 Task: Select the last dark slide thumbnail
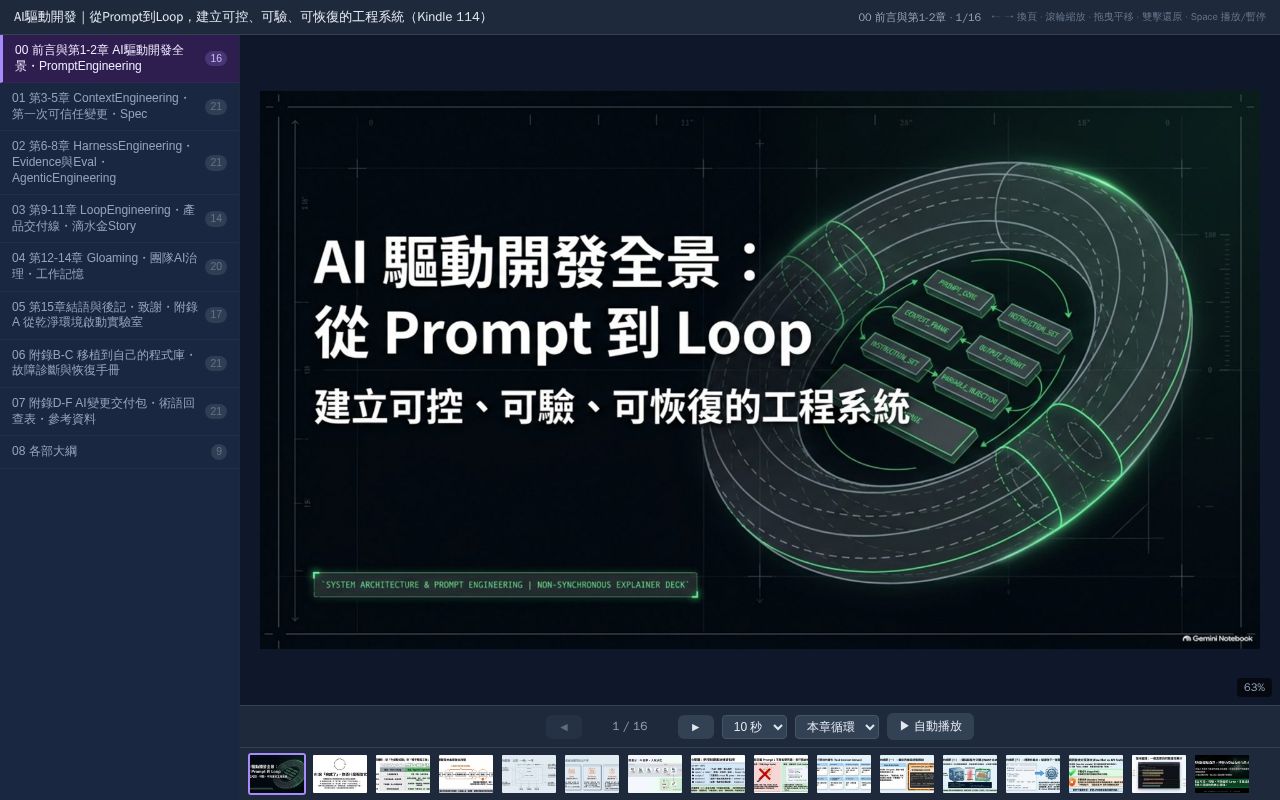(x=1222, y=774)
